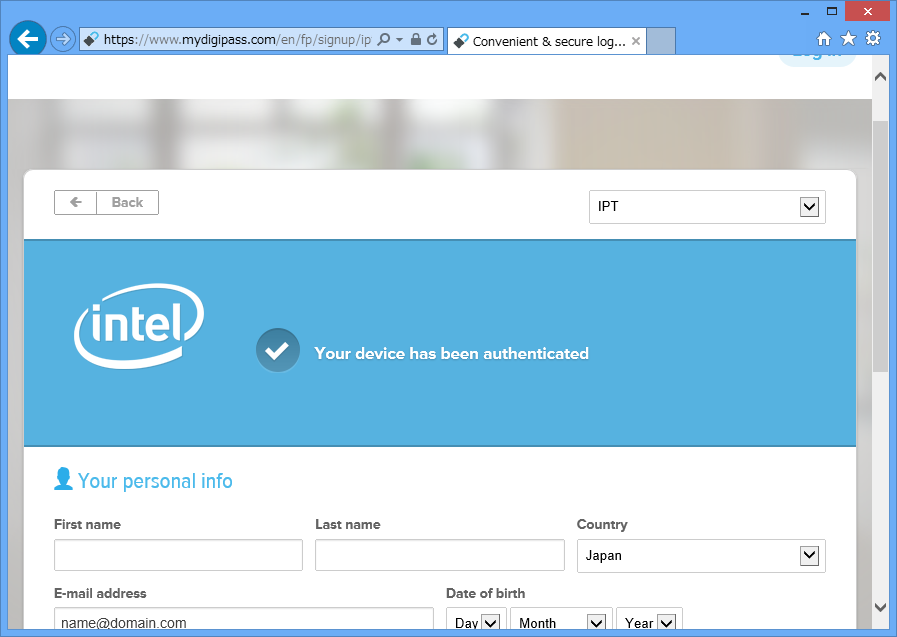Open the address bar autocomplete dropdown arrow
The height and width of the screenshot is (637, 897).
(x=399, y=39)
